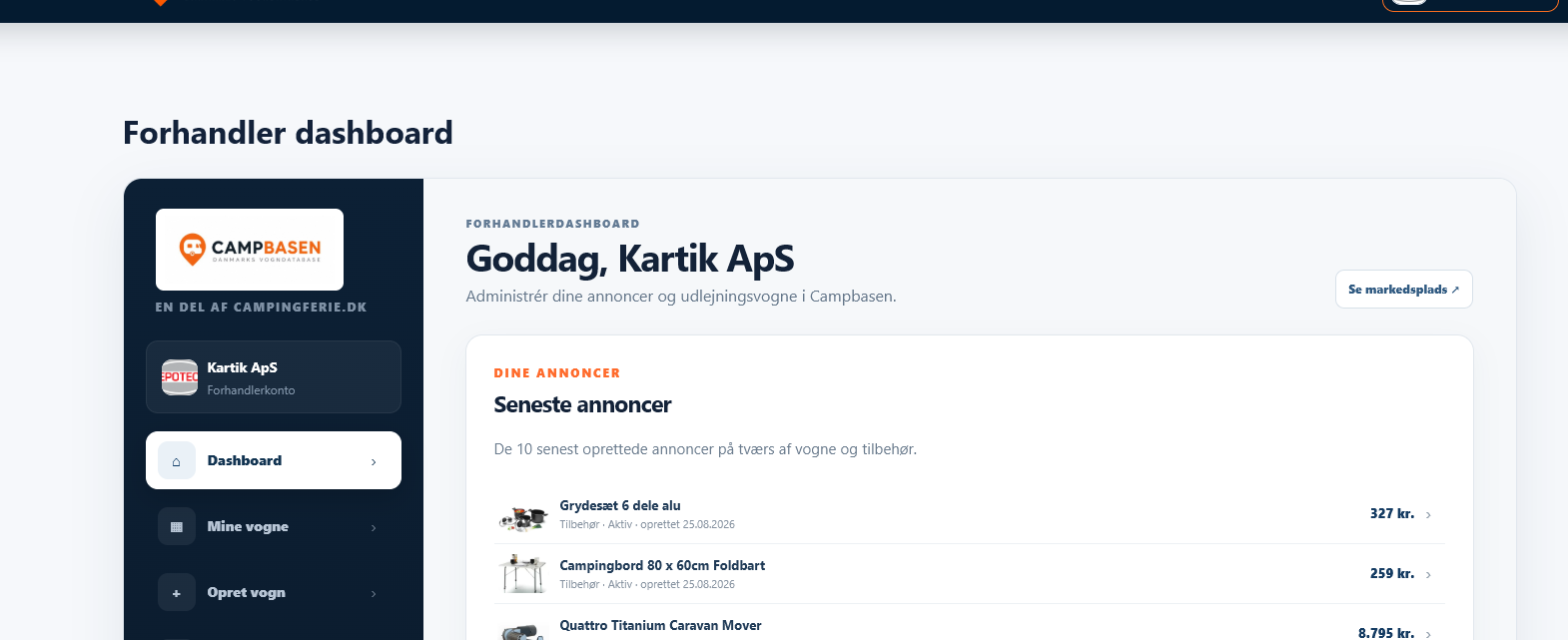
Task: Click the Dashboard home icon
Action: [177, 461]
